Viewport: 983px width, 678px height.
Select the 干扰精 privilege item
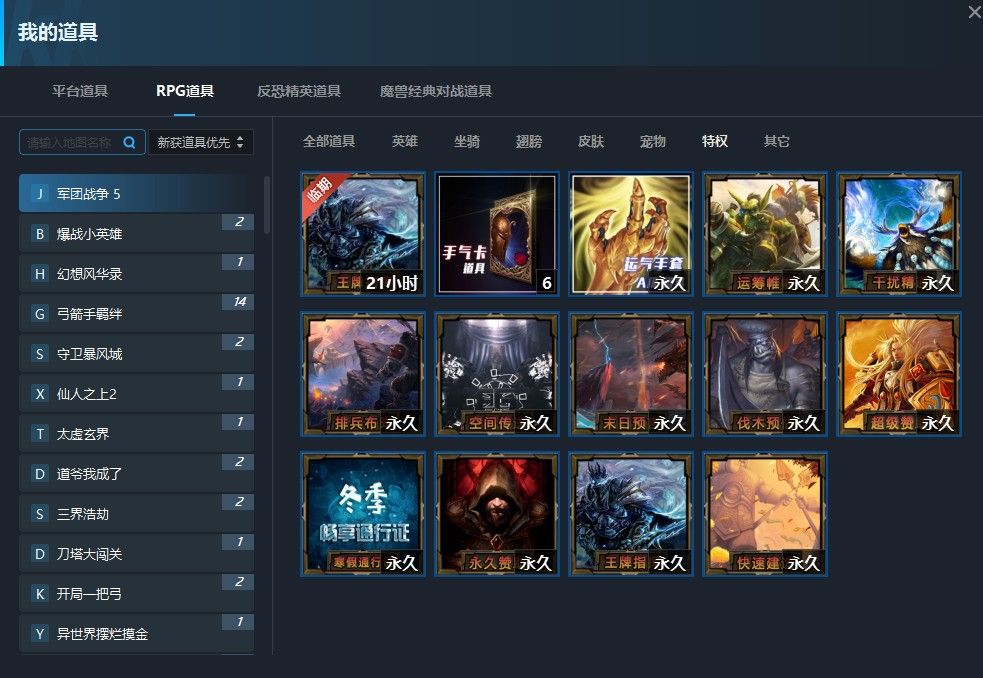(899, 234)
